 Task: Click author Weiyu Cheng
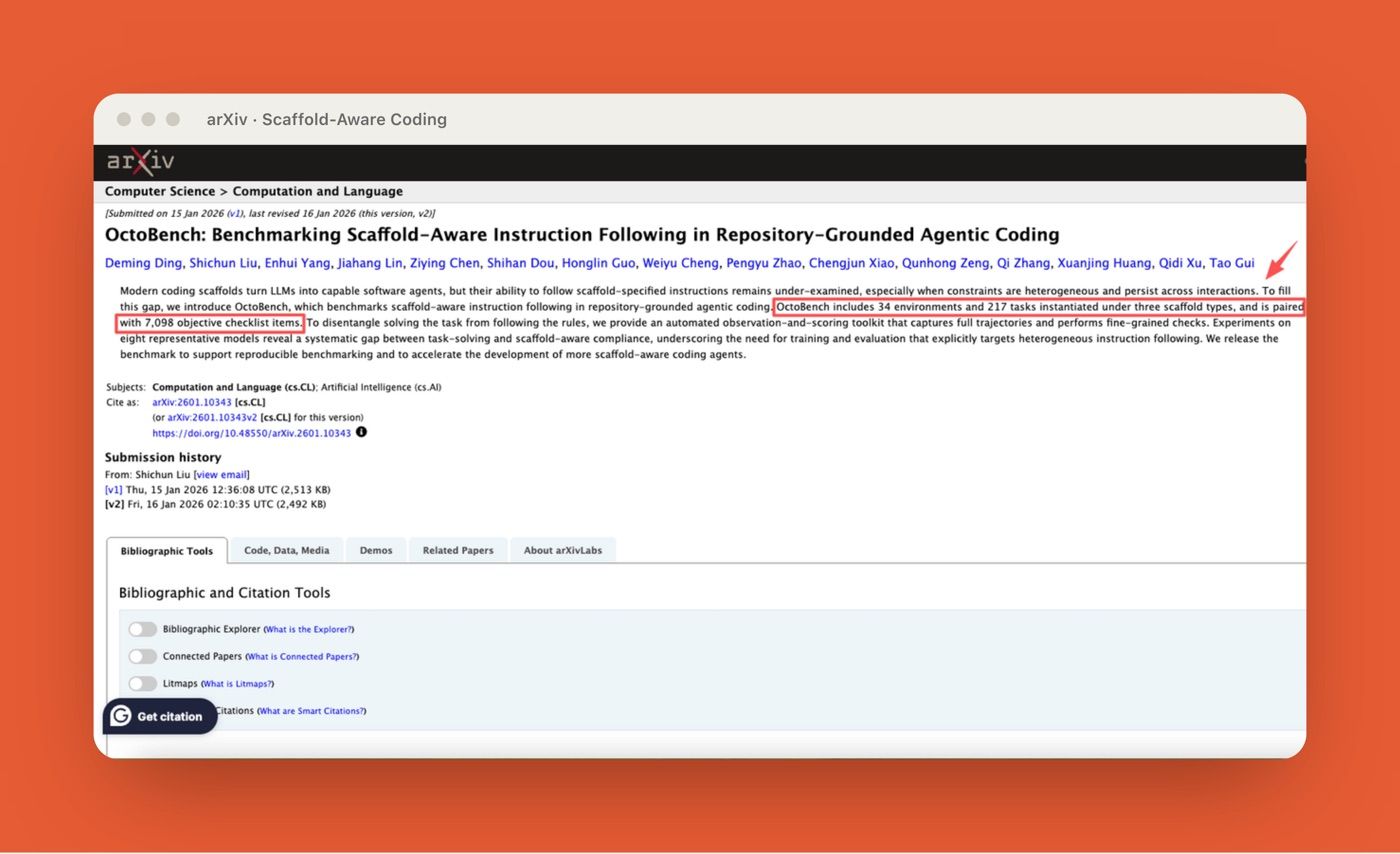click(x=680, y=263)
